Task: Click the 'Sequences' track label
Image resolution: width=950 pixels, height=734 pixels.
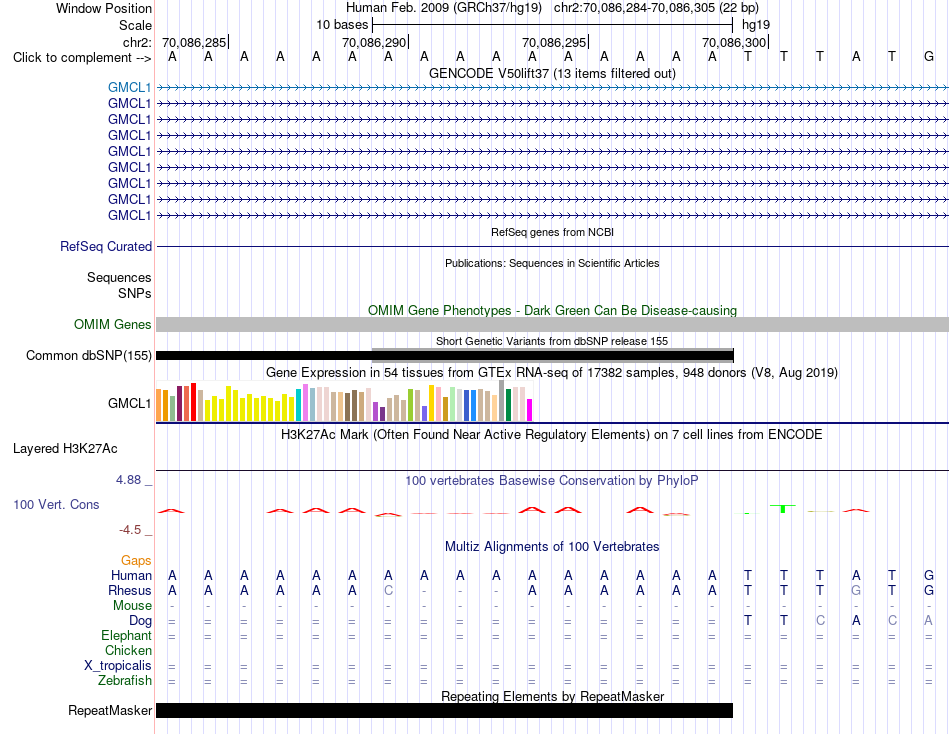Action: coord(119,278)
